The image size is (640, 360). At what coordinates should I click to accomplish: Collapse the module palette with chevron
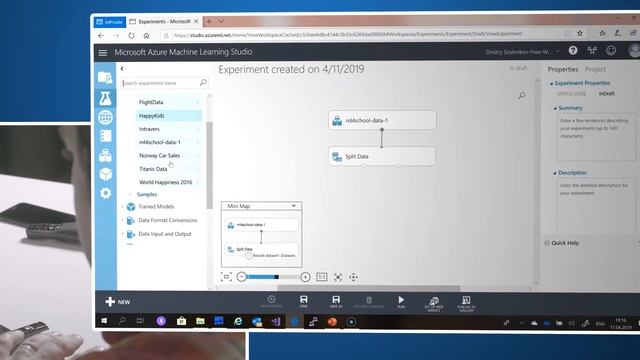coord(122,69)
